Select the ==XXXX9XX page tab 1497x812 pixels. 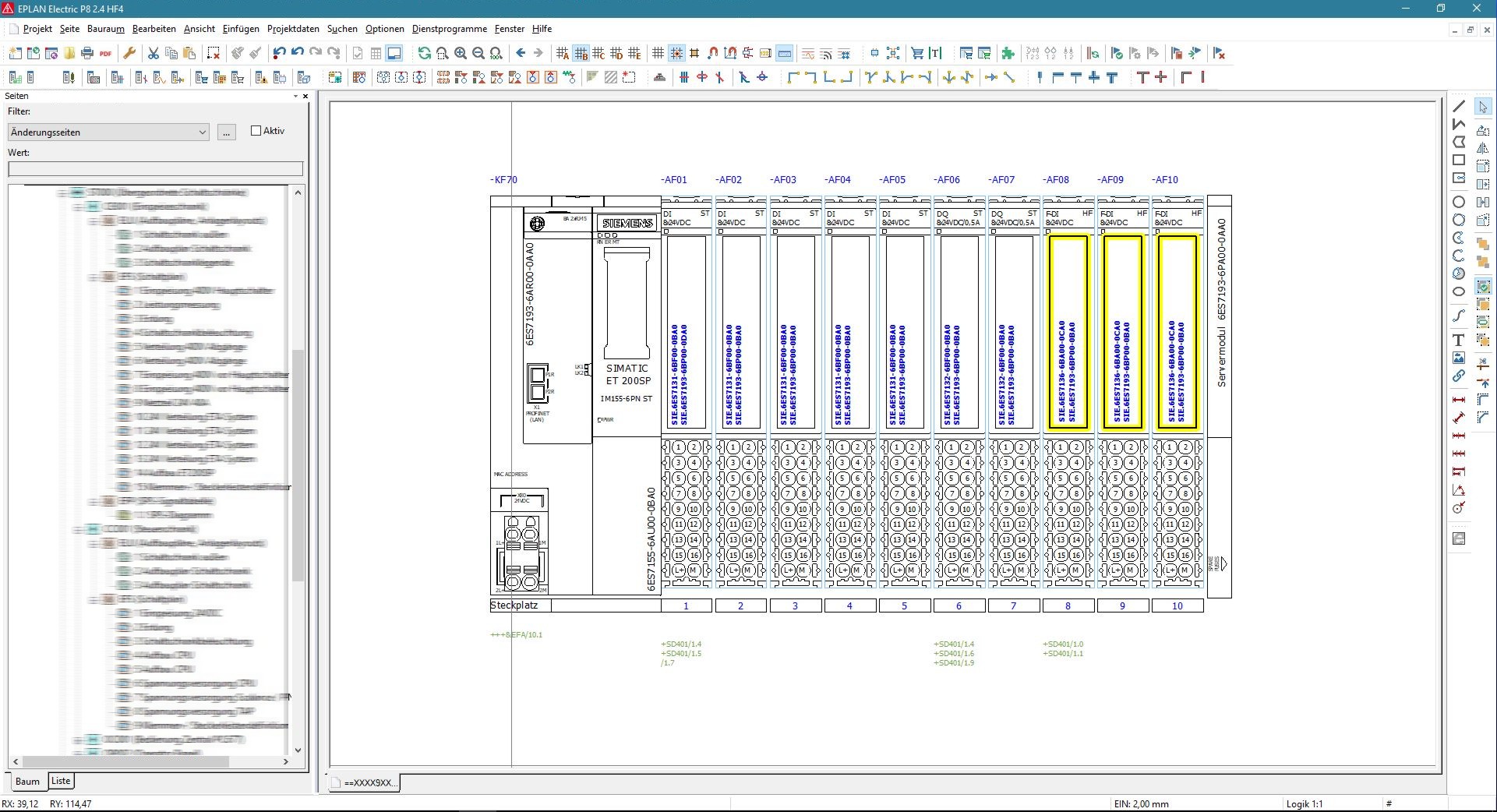[x=363, y=782]
